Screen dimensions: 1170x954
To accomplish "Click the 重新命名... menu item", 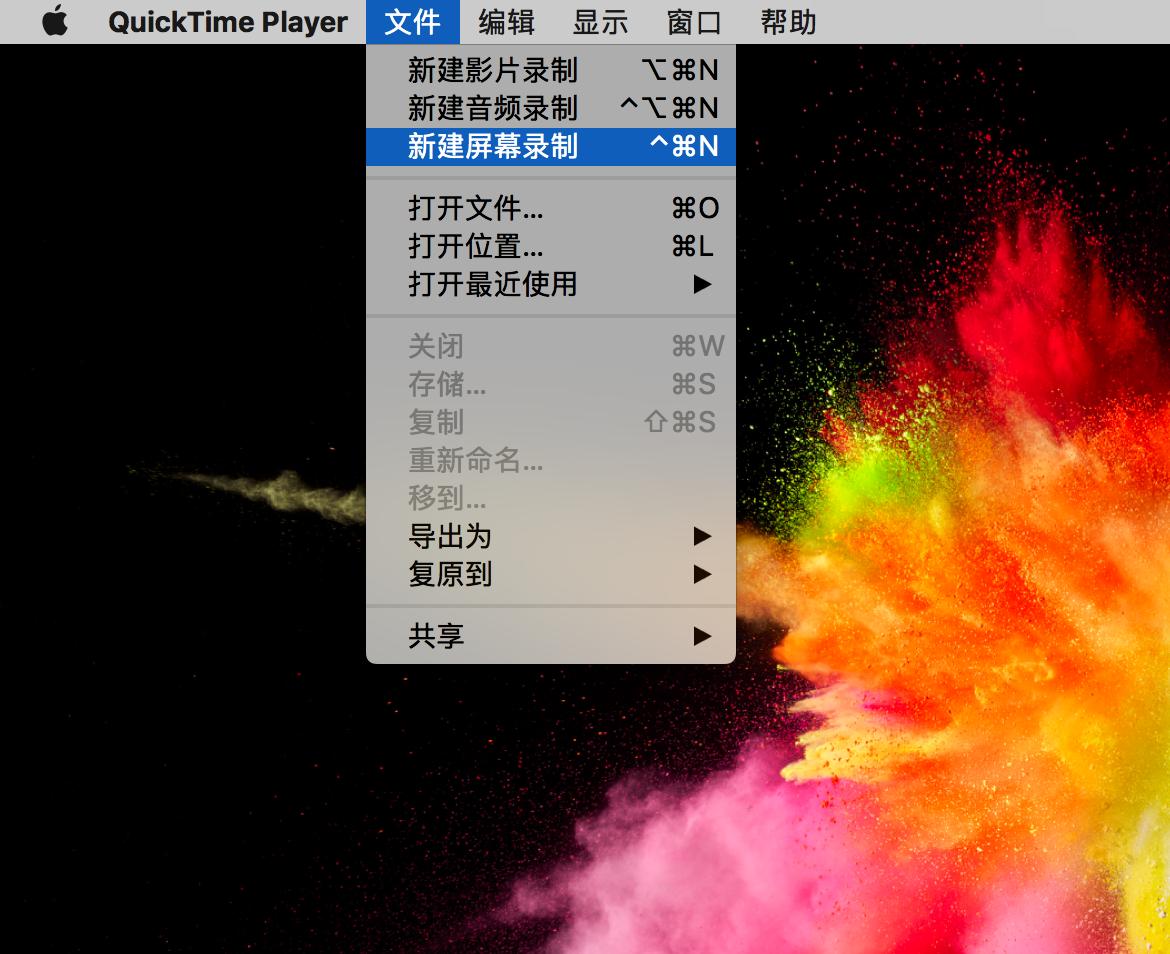I will click(x=476, y=461).
